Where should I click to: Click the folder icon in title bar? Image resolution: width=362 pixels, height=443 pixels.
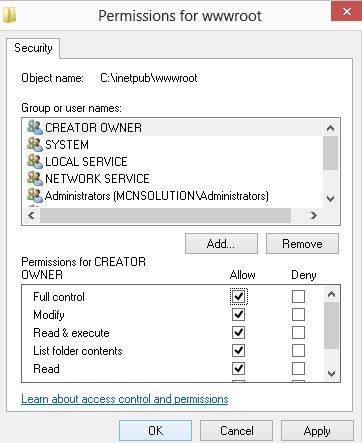[x=9, y=15]
